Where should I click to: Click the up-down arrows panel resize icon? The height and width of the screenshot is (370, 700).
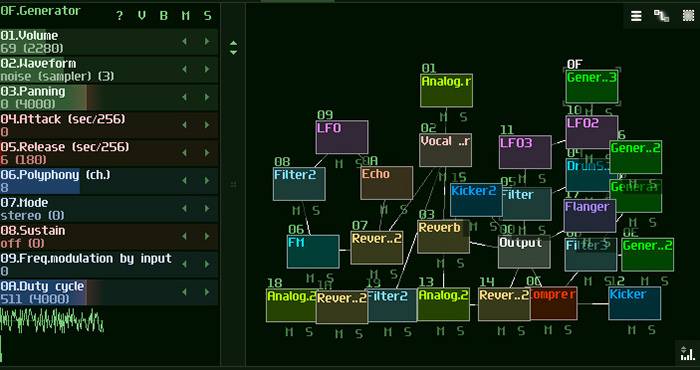[233, 48]
